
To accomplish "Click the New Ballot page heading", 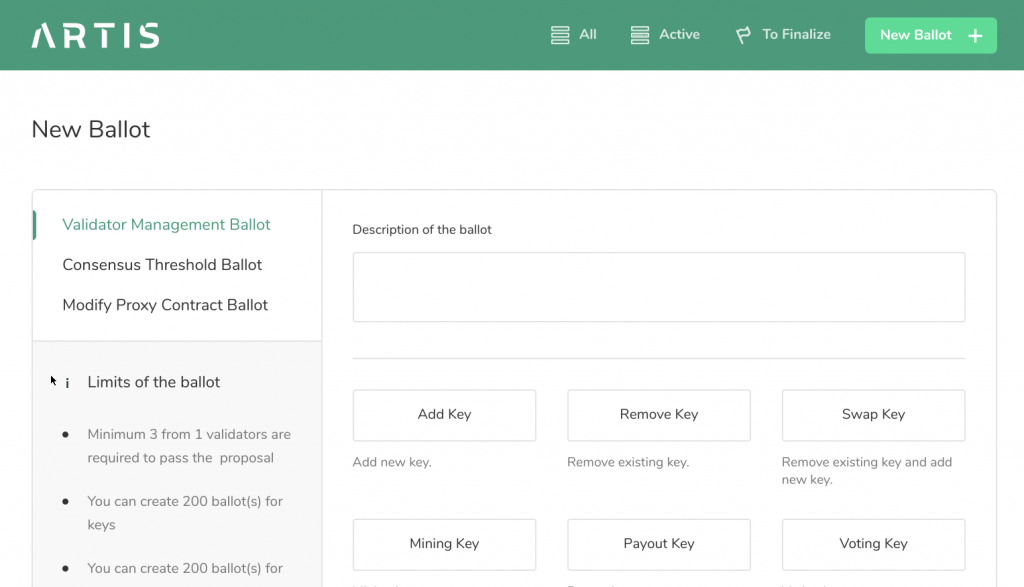I will pyautogui.click(x=91, y=129).
